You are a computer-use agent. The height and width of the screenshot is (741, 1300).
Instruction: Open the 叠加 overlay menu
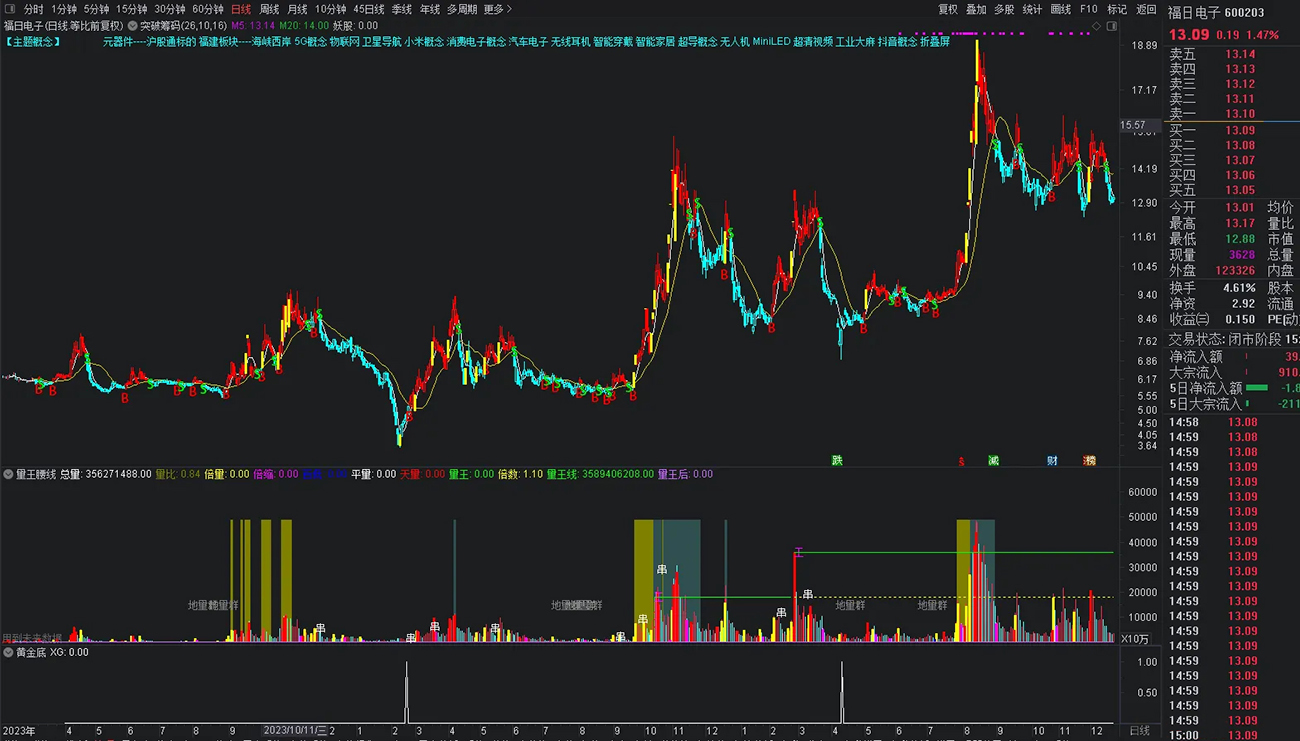pos(976,9)
